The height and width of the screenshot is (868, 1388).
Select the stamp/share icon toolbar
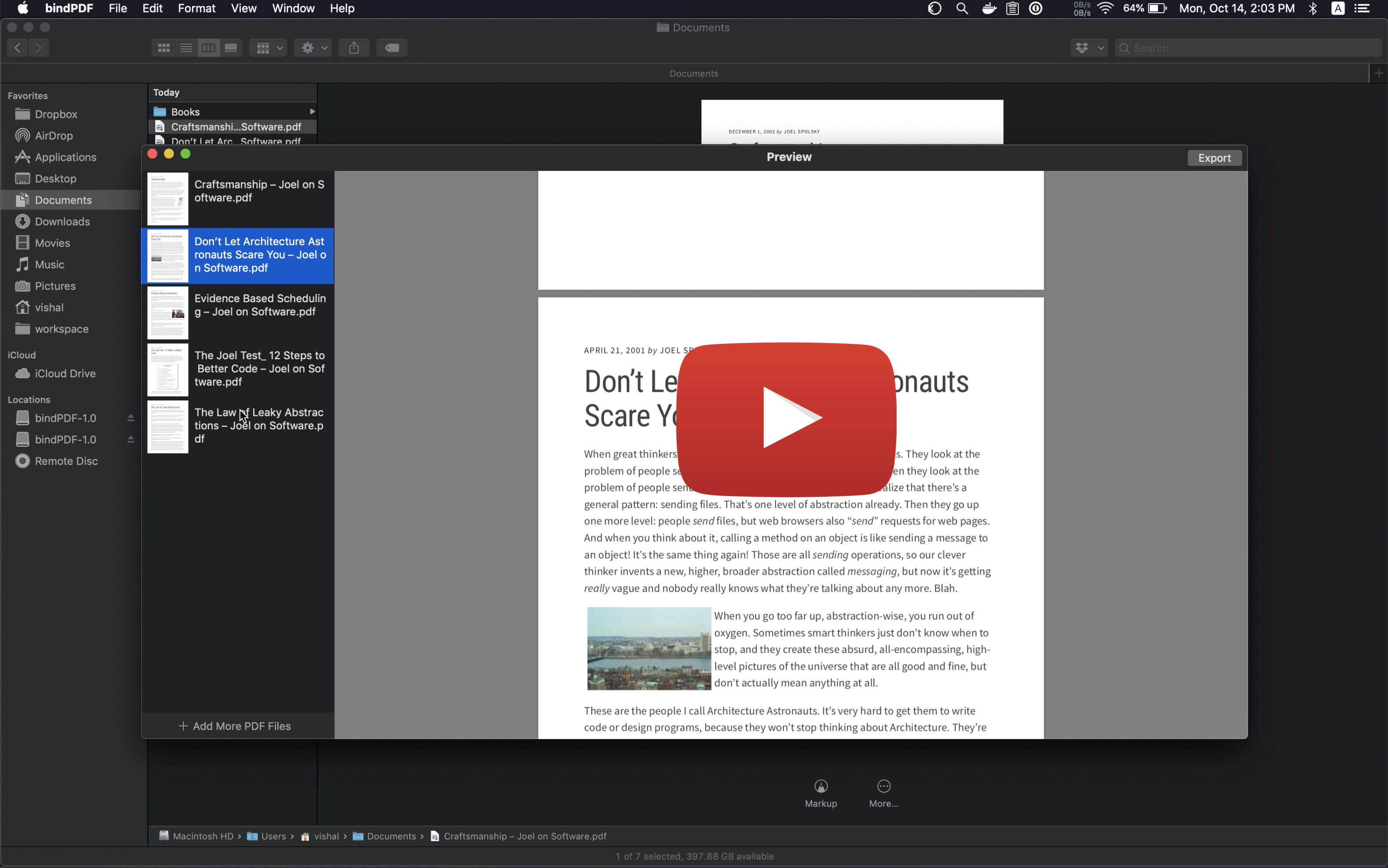353,47
